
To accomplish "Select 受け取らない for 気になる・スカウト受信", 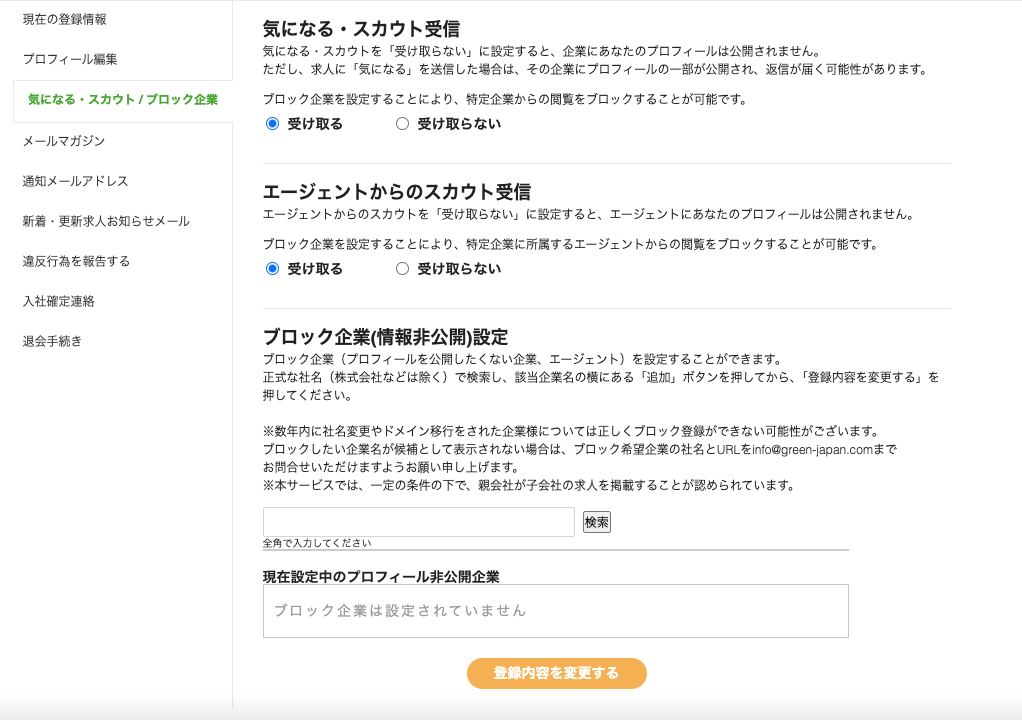I will click(x=403, y=124).
